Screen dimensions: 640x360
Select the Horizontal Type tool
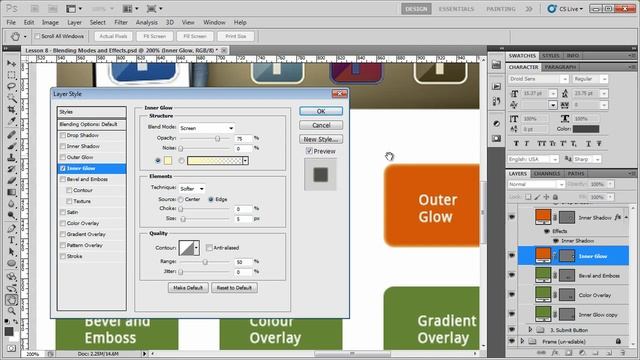coord(11,240)
